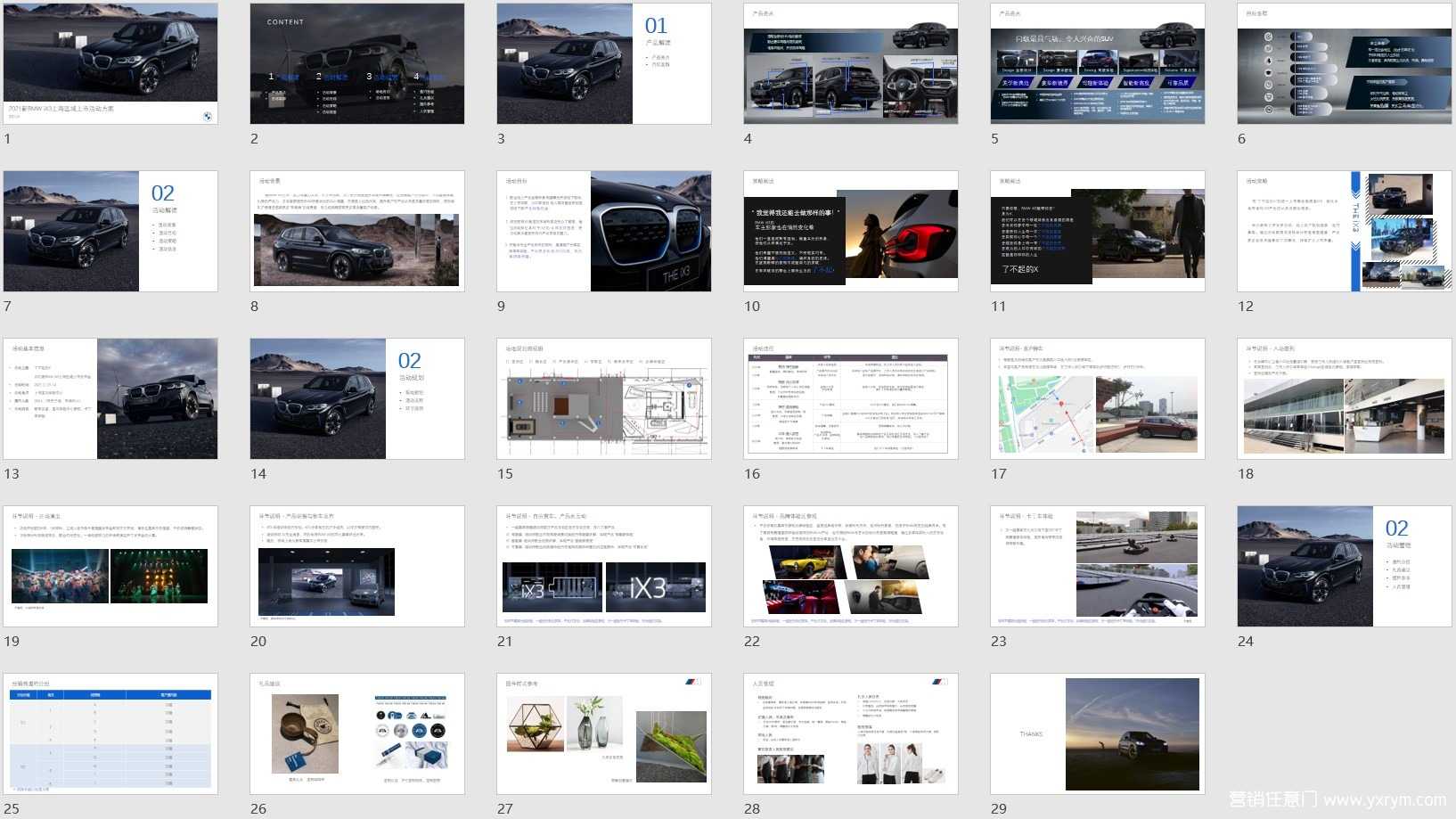Select slide 23 go-kart track thumbnail

pos(1098,566)
